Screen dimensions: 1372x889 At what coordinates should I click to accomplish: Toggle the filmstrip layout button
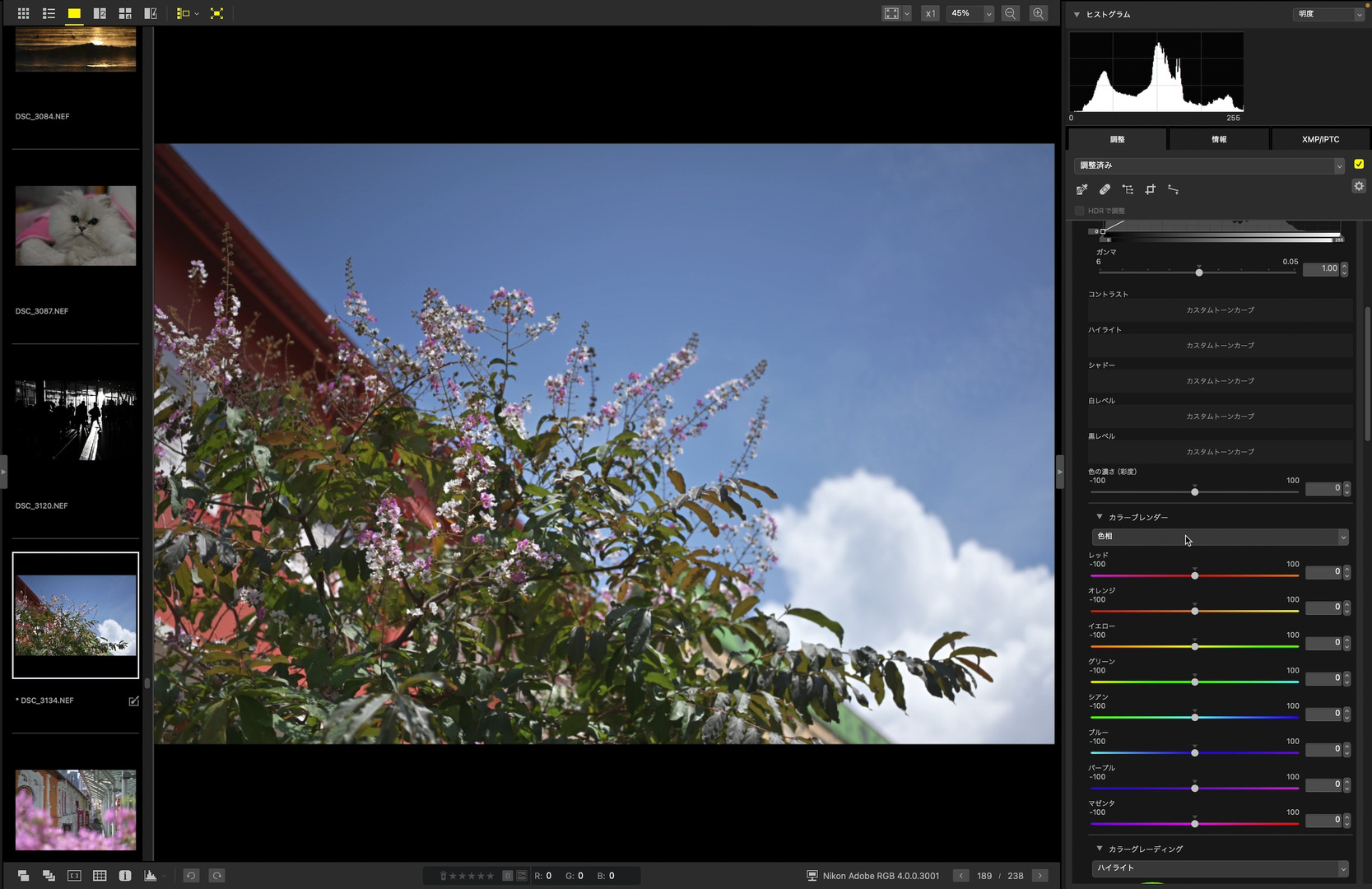tap(183, 13)
